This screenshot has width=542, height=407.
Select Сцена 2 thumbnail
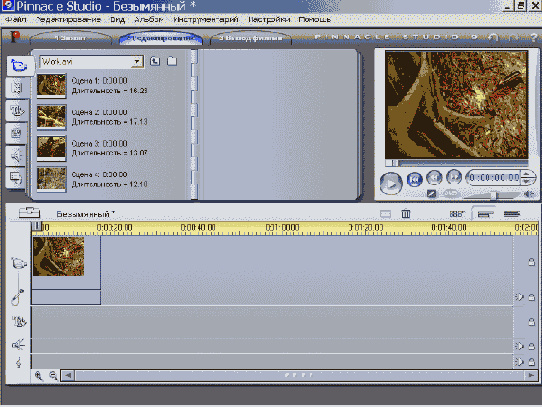coord(52,117)
